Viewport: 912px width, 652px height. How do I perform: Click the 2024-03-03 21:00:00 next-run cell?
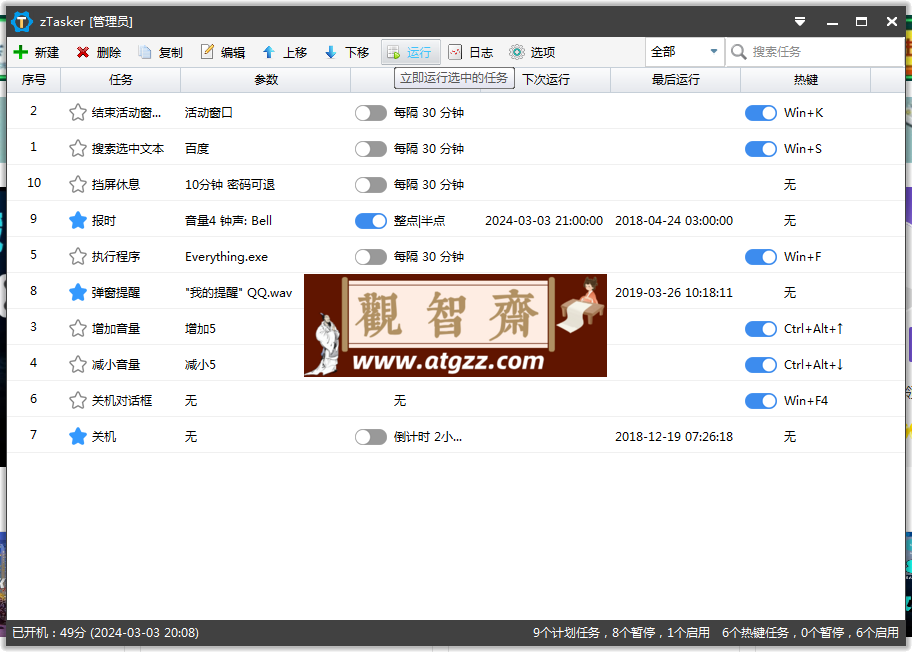pos(544,221)
